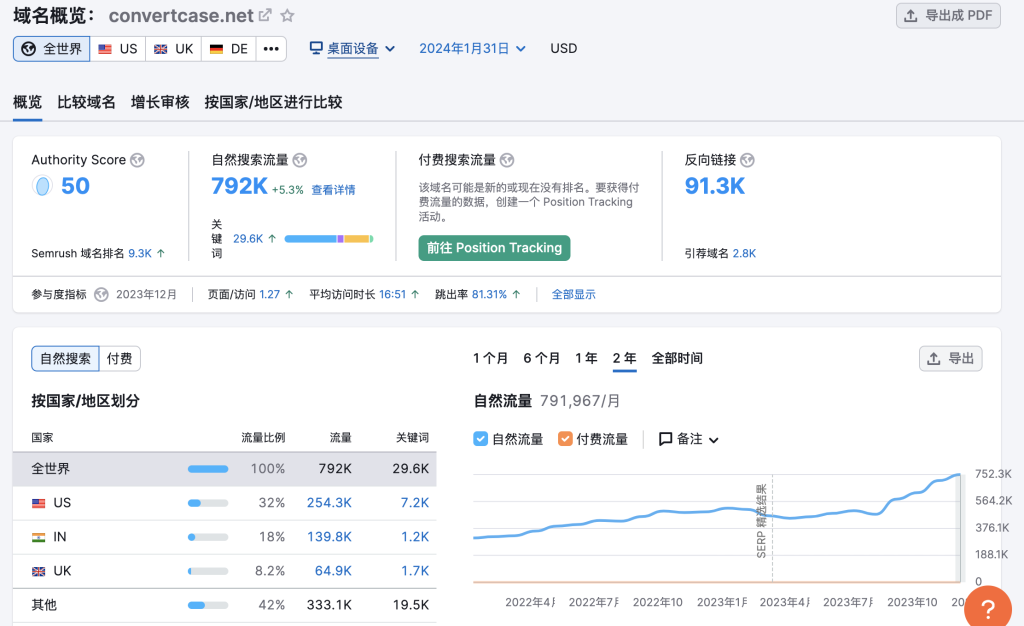This screenshot has width=1024, height=626.
Task: Click the UK flag in region selector
Action: (161, 49)
